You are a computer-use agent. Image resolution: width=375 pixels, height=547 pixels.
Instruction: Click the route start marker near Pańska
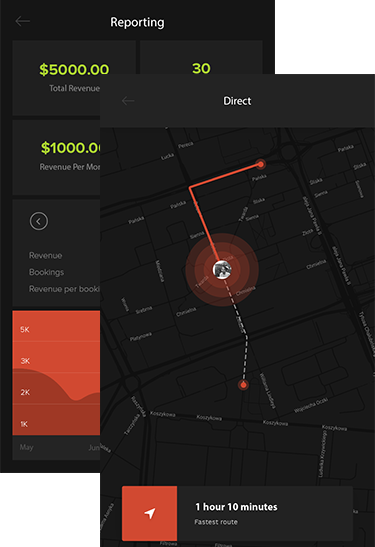click(x=260, y=164)
